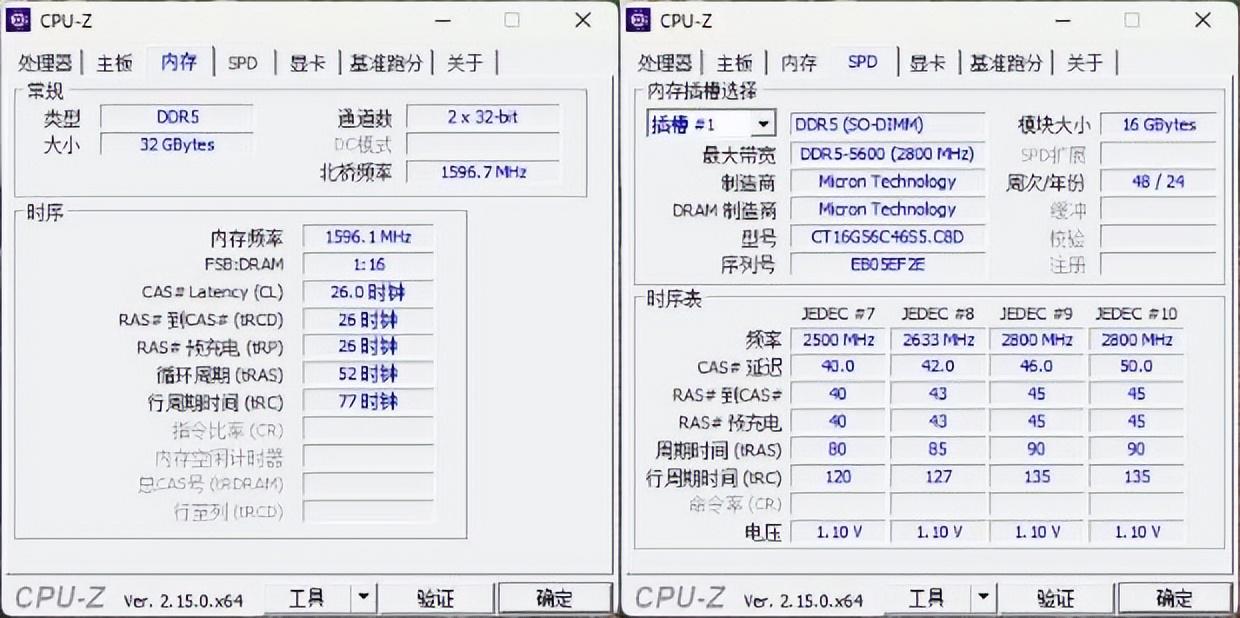This screenshot has width=1240, height=618.
Task: Close the left CPU-Z memory window
Action: click(x=583, y=20)
